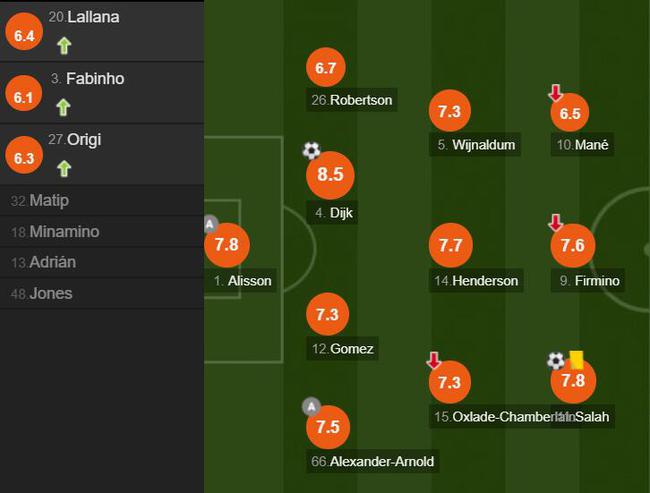The height and width of the screenshot is (493, 650).
Task: Click the green sub-on arrow under Lallana
Action: point(64,46)
